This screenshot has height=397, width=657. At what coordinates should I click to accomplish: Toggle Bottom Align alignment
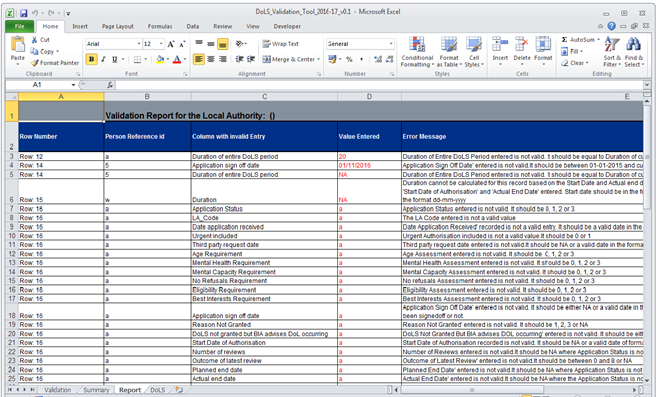coord(222,44)
